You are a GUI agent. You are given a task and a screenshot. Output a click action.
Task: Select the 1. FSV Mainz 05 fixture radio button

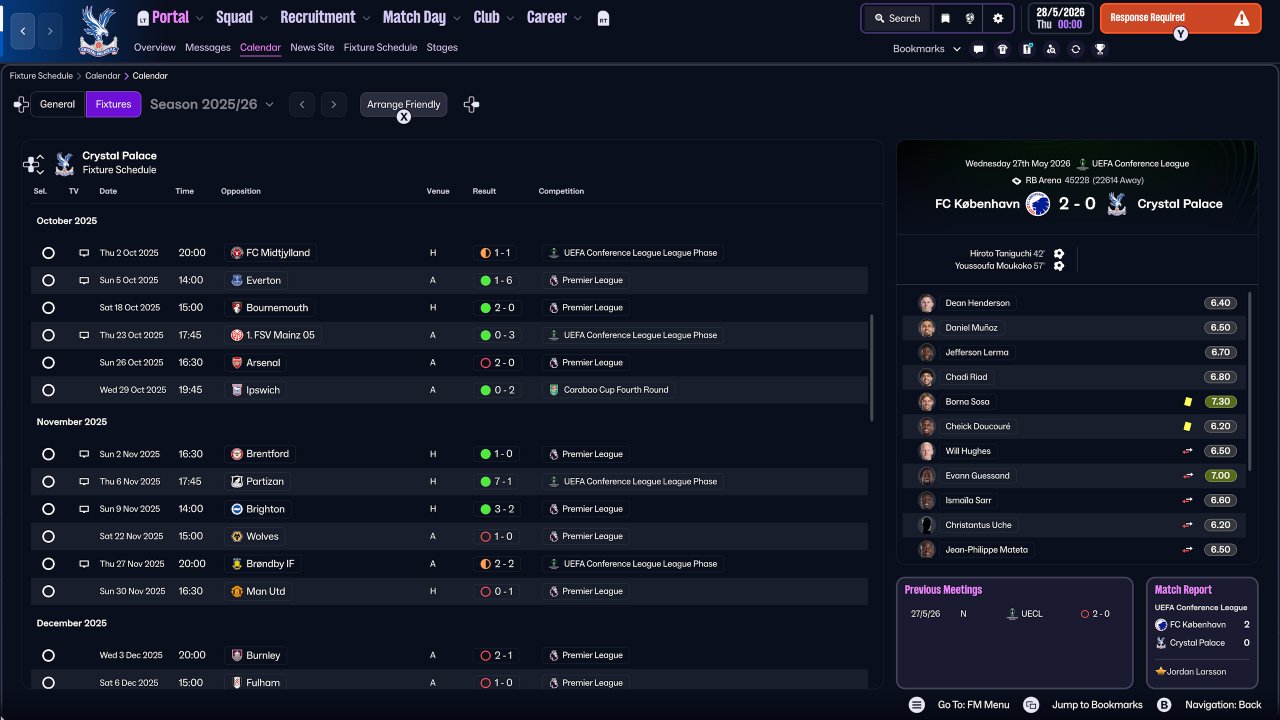click(x=48, y=335)
